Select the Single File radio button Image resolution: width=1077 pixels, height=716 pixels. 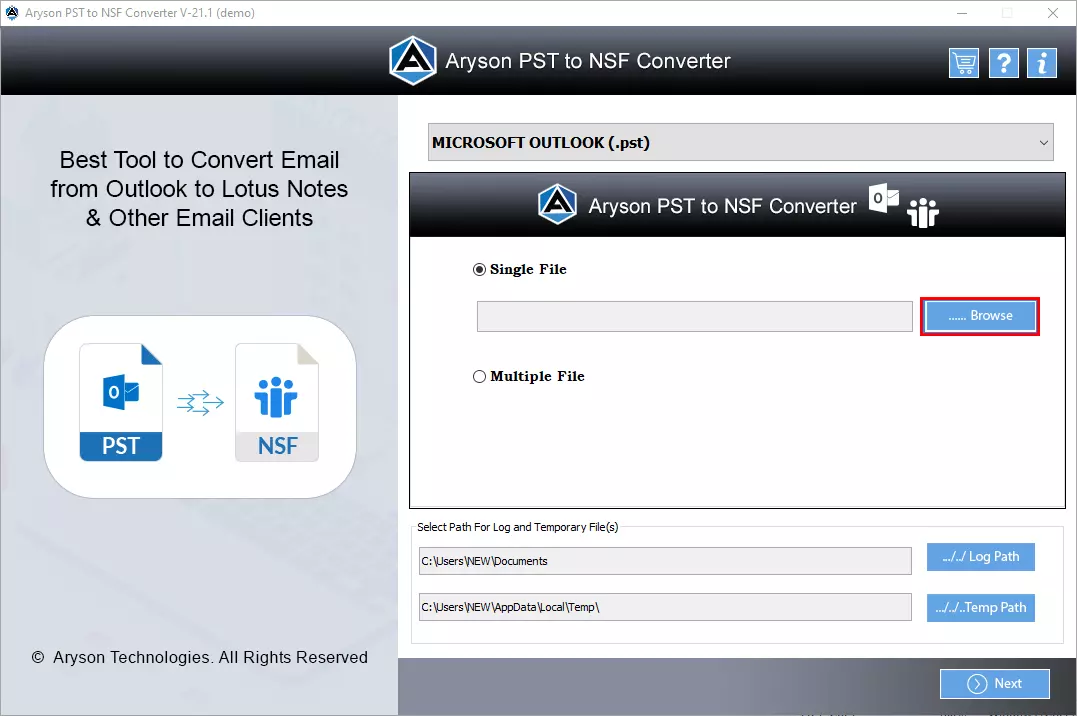479,269
